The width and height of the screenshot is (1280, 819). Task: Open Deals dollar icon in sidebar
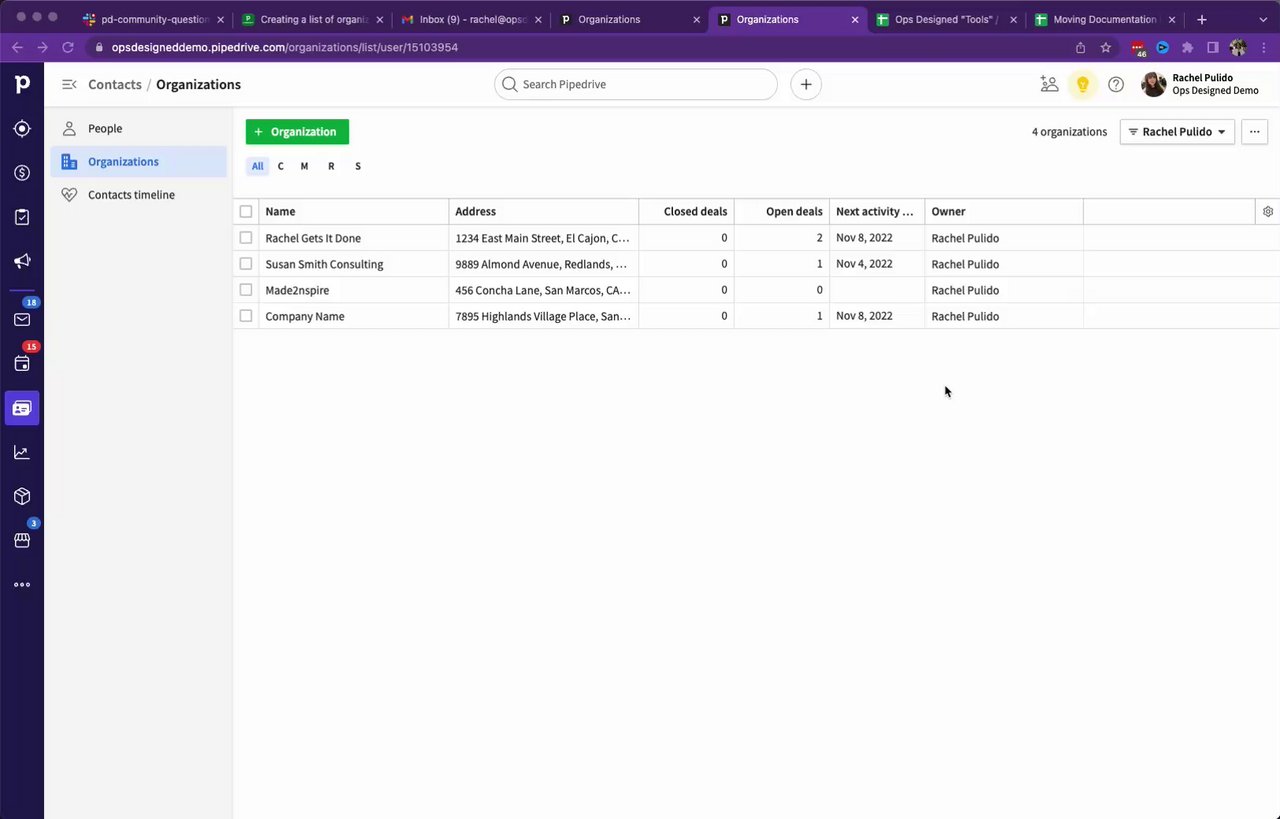tap(22, 173)
